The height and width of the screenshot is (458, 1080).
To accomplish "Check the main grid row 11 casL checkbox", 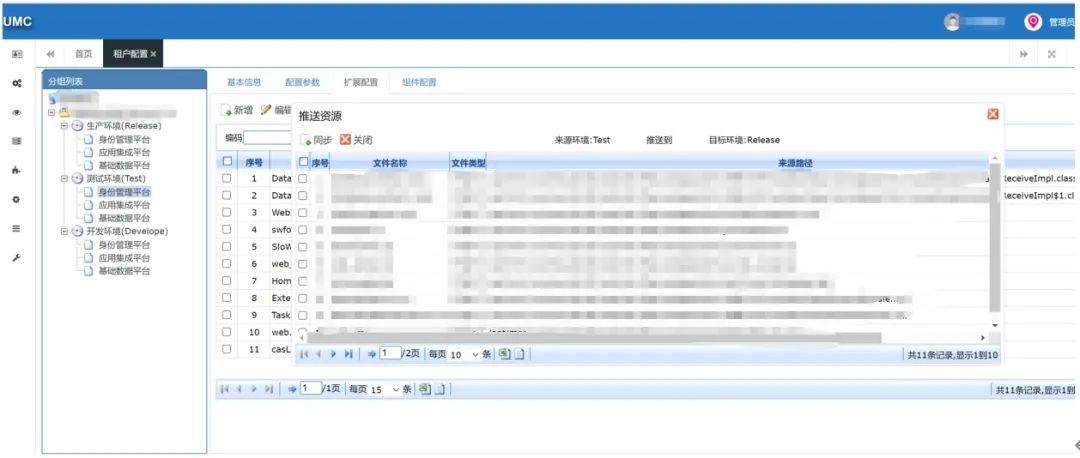I will pyautogui.click(x=227, y=349).
